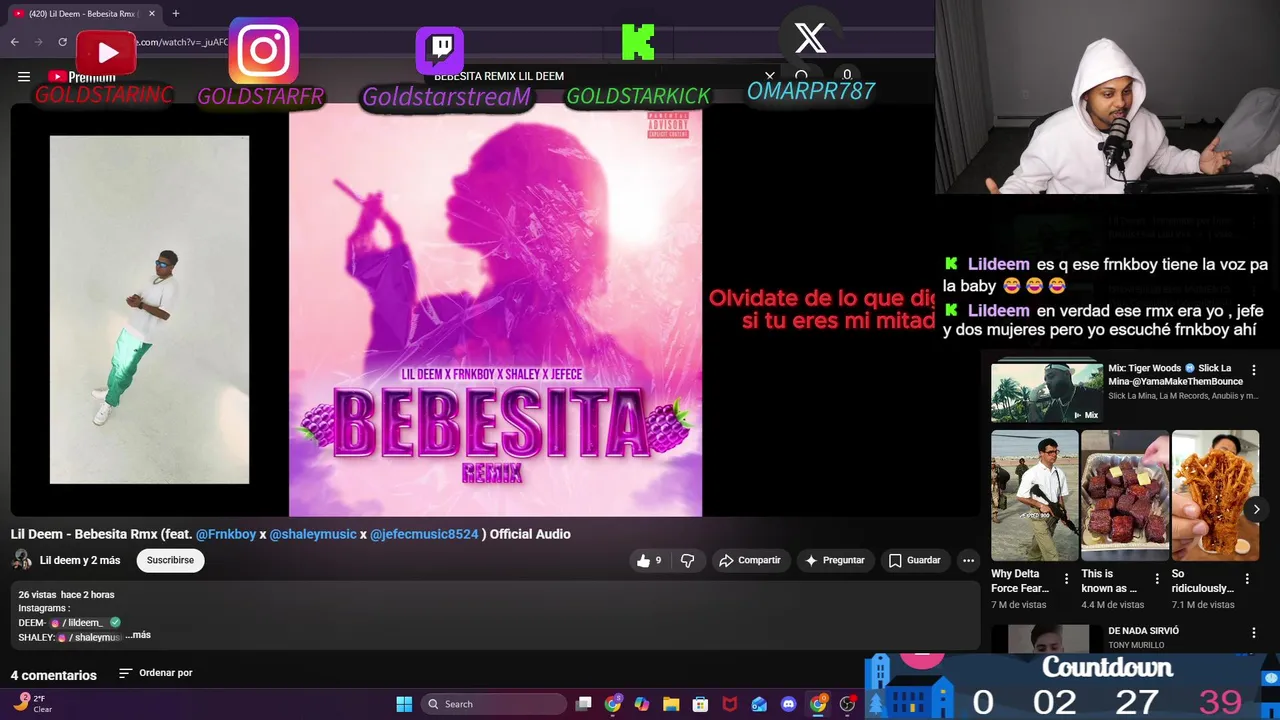Follow the @Frnkboy link in title
Image resolution: width=1280 pixels, height=720 pixels.
(x=226, y=534)
